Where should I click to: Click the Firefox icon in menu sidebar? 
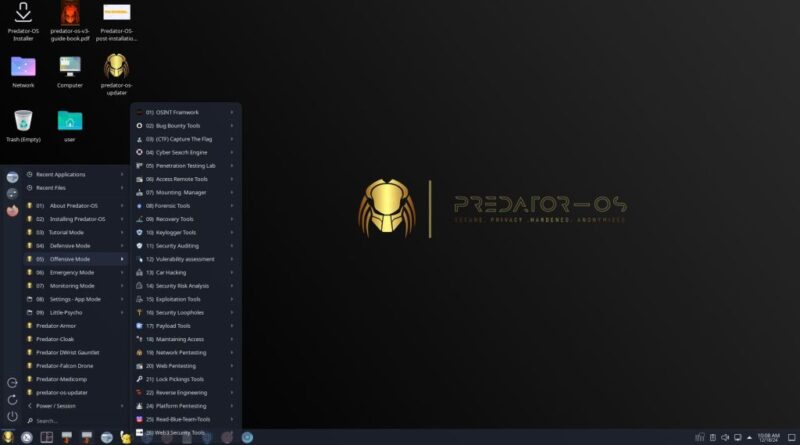[12, 210]
